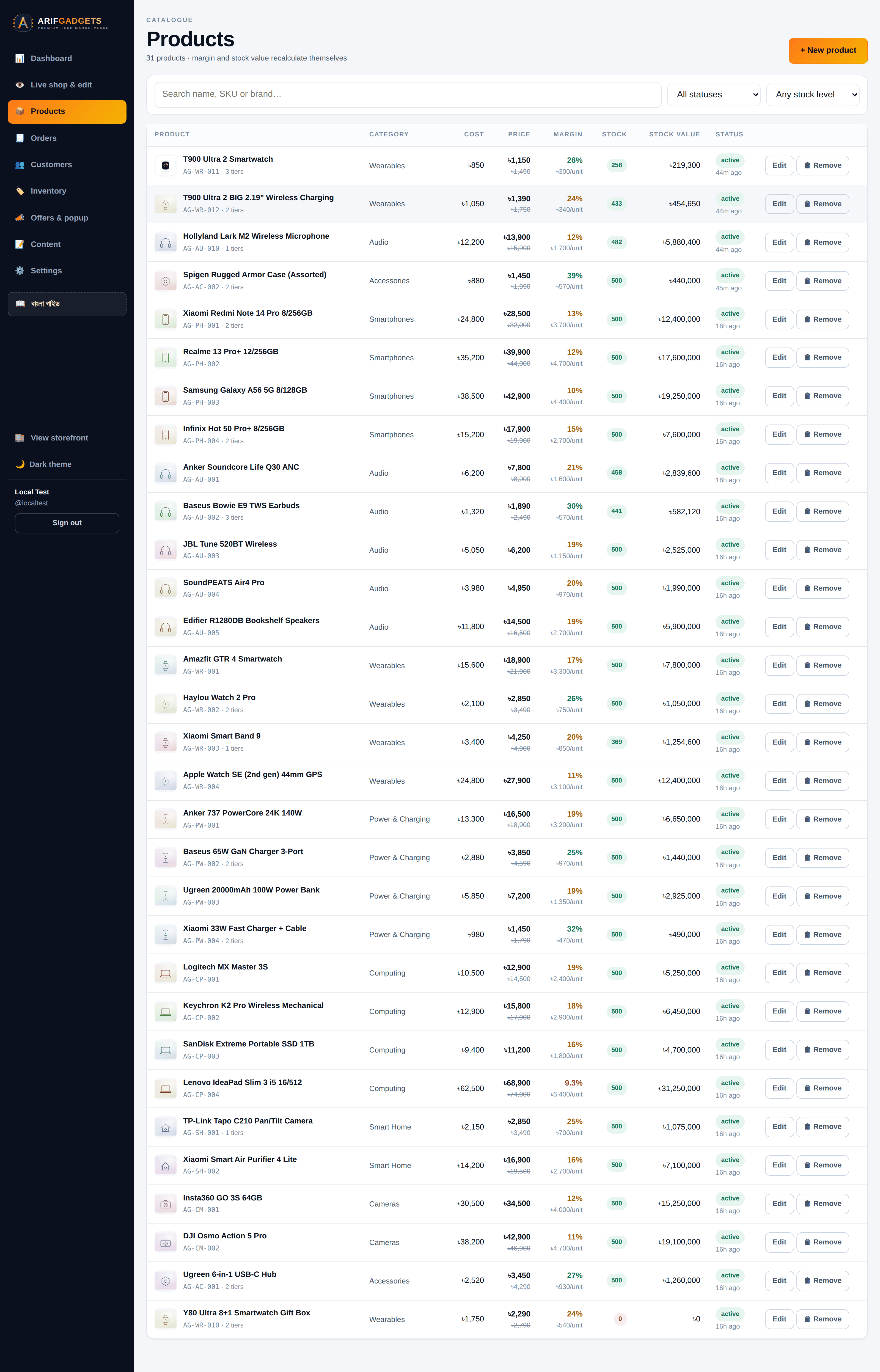Sign out of the account
This screenshot has height=1372, width=880.
point(67,523)
